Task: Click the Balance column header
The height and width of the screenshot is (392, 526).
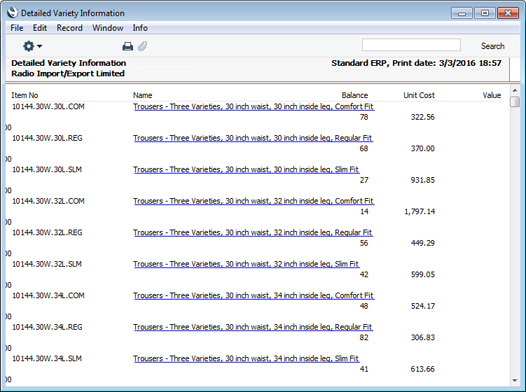Action: (355, 95)
